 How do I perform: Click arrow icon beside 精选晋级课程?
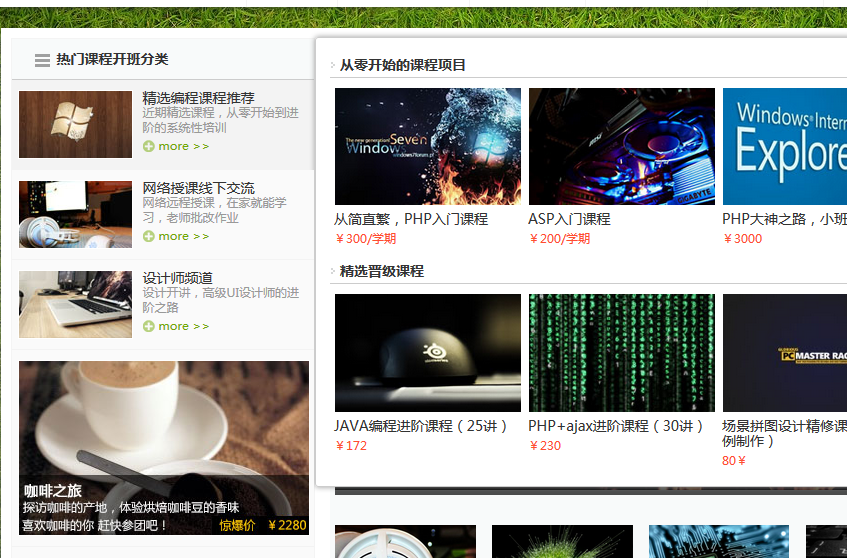(333, 271)
